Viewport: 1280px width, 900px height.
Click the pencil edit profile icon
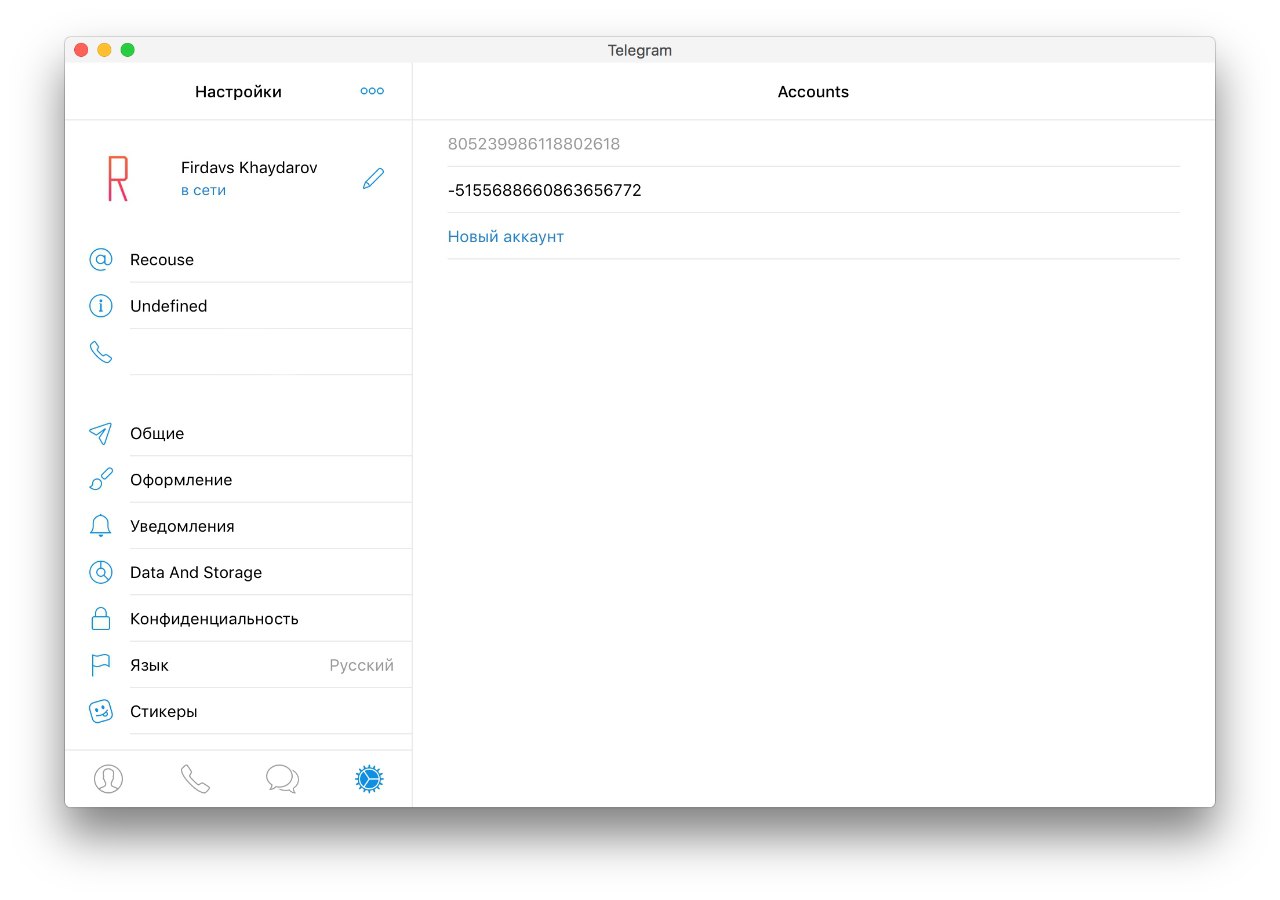373,179
